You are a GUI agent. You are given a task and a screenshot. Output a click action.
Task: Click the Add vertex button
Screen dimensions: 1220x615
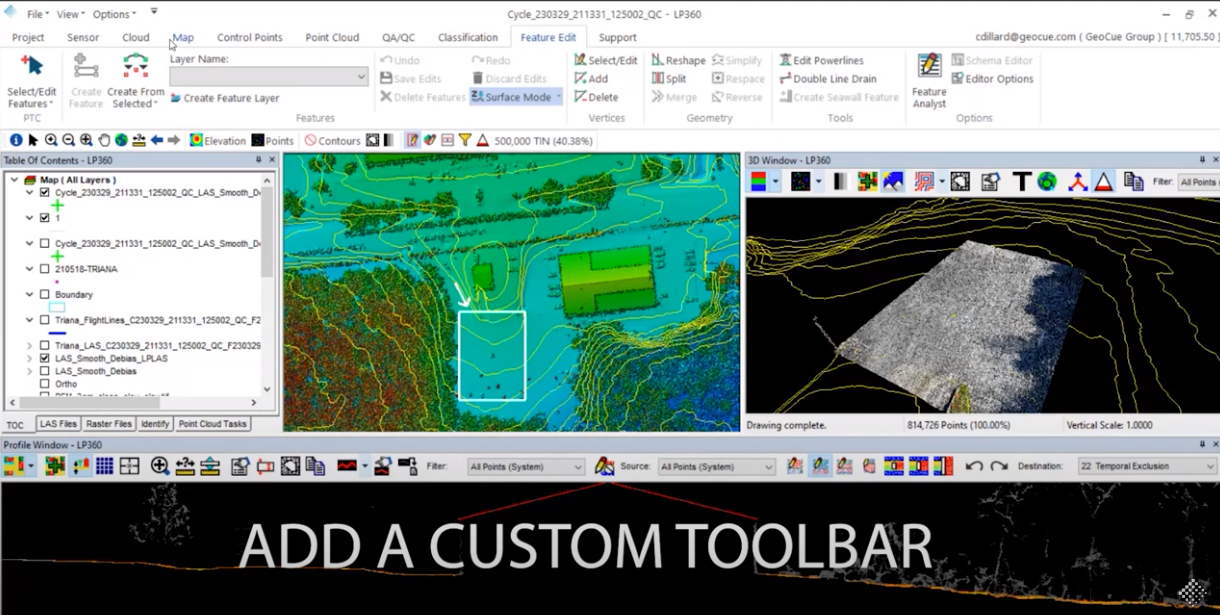click(x=591, y=78)
